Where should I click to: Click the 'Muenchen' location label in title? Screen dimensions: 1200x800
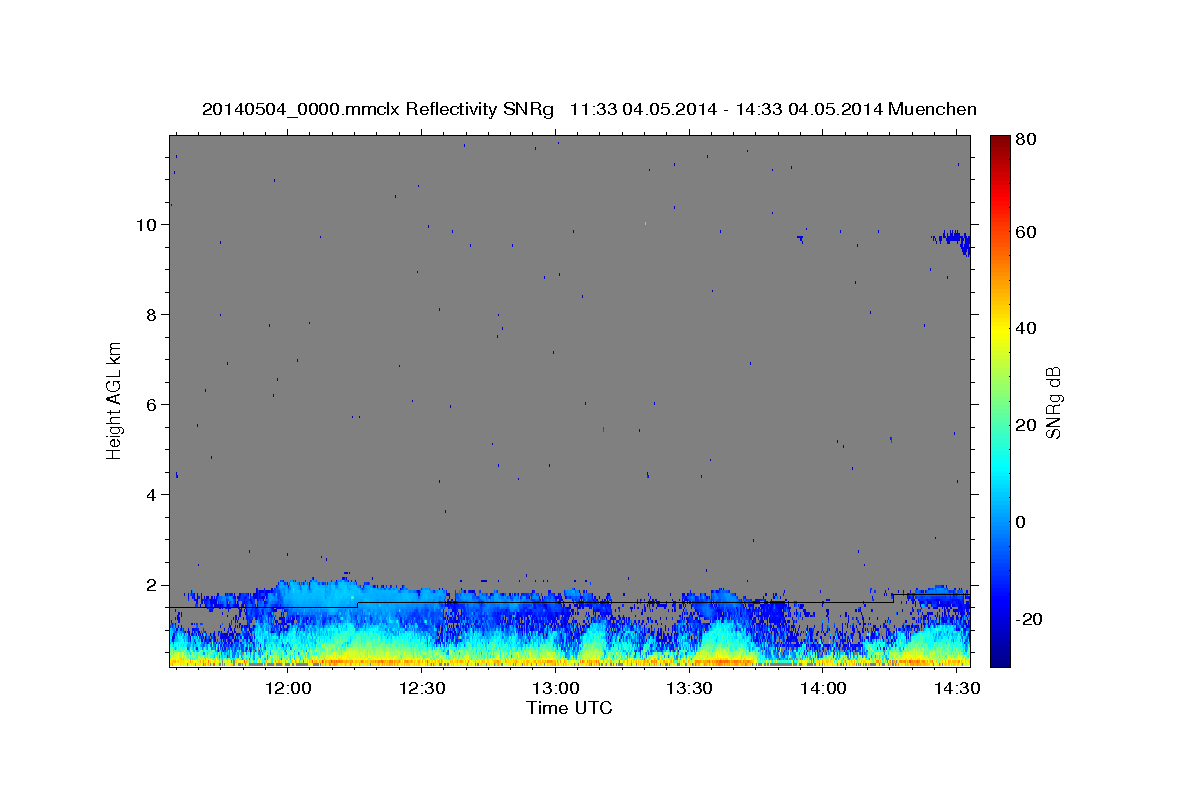tap(930, 109)
